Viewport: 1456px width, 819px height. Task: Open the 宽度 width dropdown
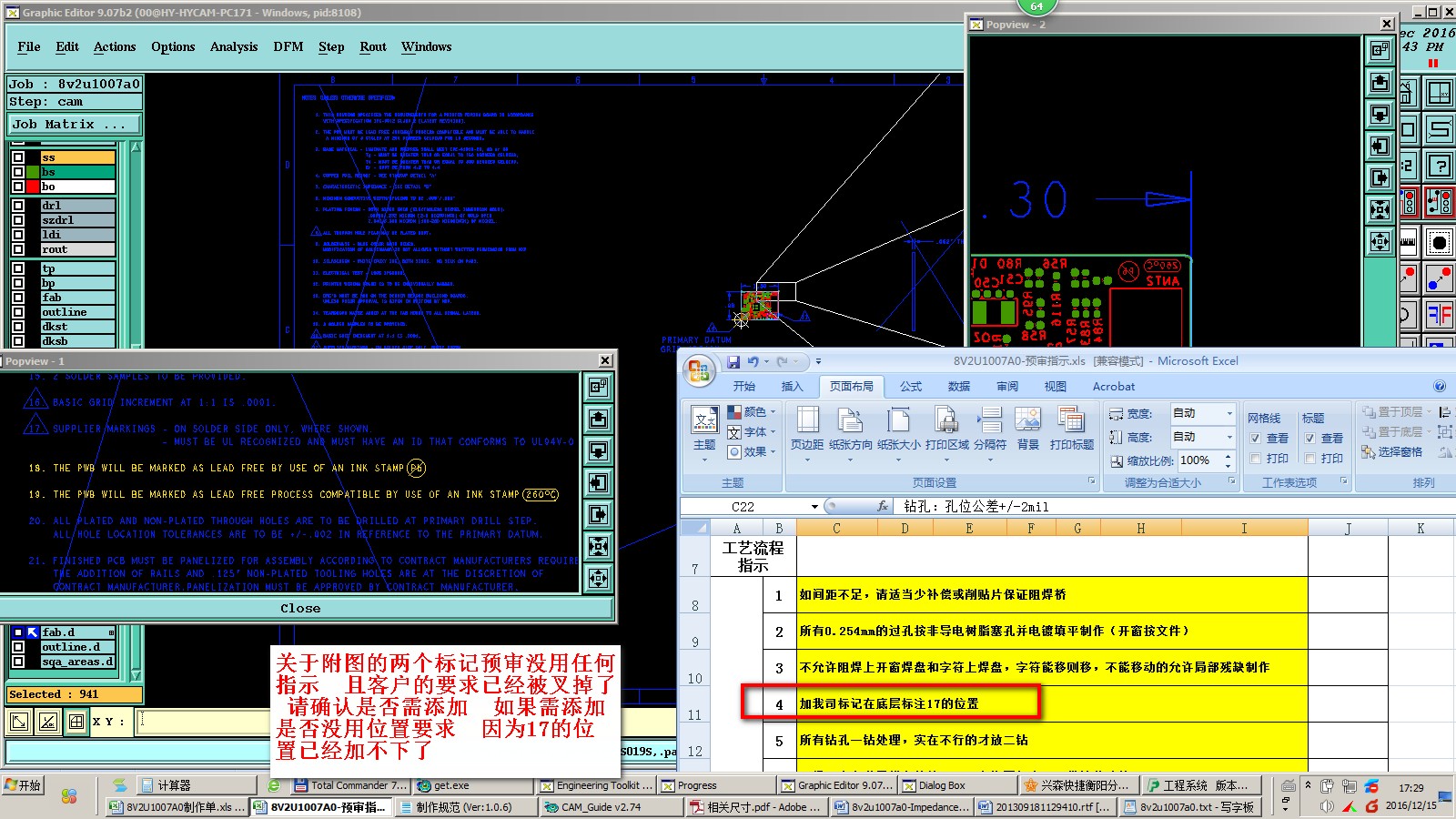click(x=1229, y=413)
